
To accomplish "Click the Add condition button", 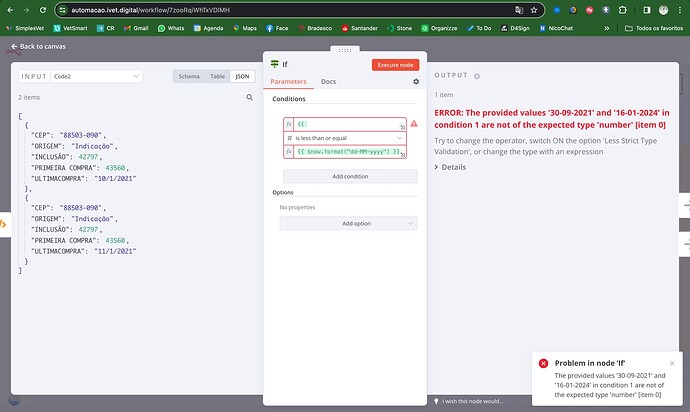I will click(350, 176).
